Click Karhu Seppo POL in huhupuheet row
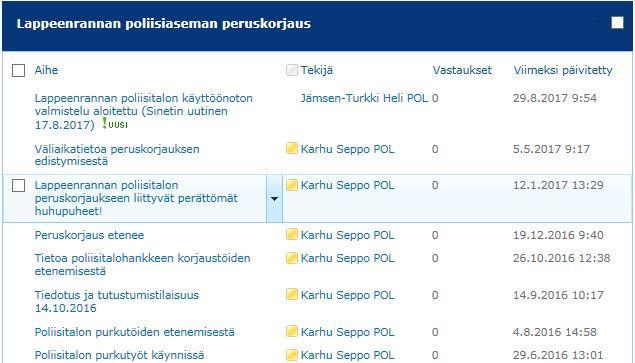The height and width of the screenshot is (363, 635). pos(347,185)
